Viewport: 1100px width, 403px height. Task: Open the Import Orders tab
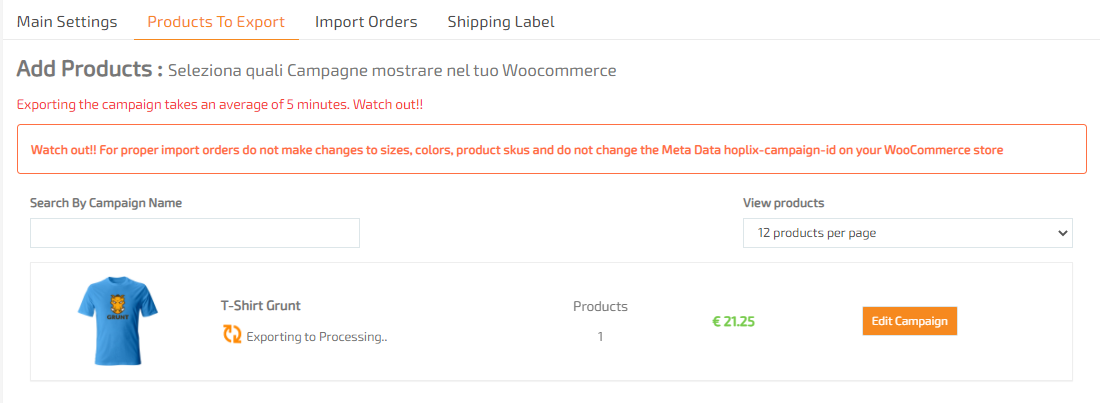(x=366, y=22)
